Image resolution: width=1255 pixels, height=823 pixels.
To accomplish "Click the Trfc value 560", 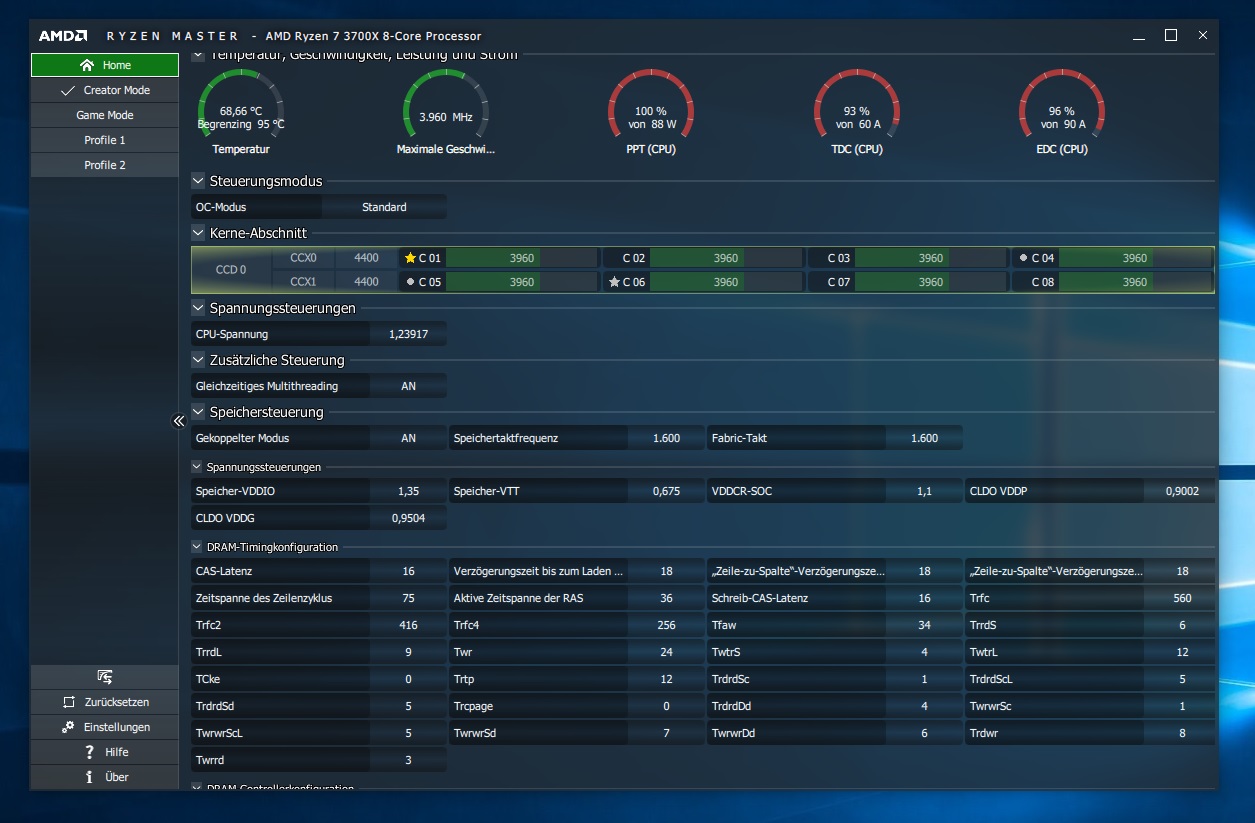I will [x=1182, y=598].
